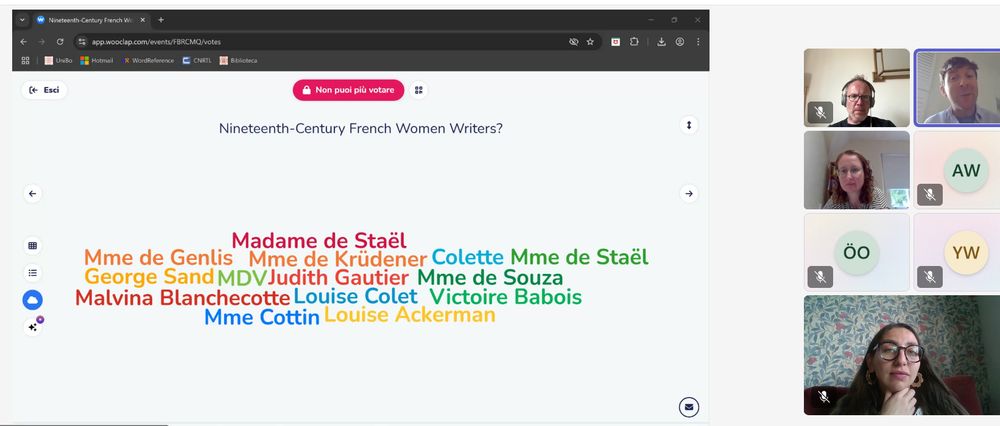Select the Nineteenth-Century French tab
Image resolution: width=1000 pixels, height=426 pixels.
(x=90, y=20)
